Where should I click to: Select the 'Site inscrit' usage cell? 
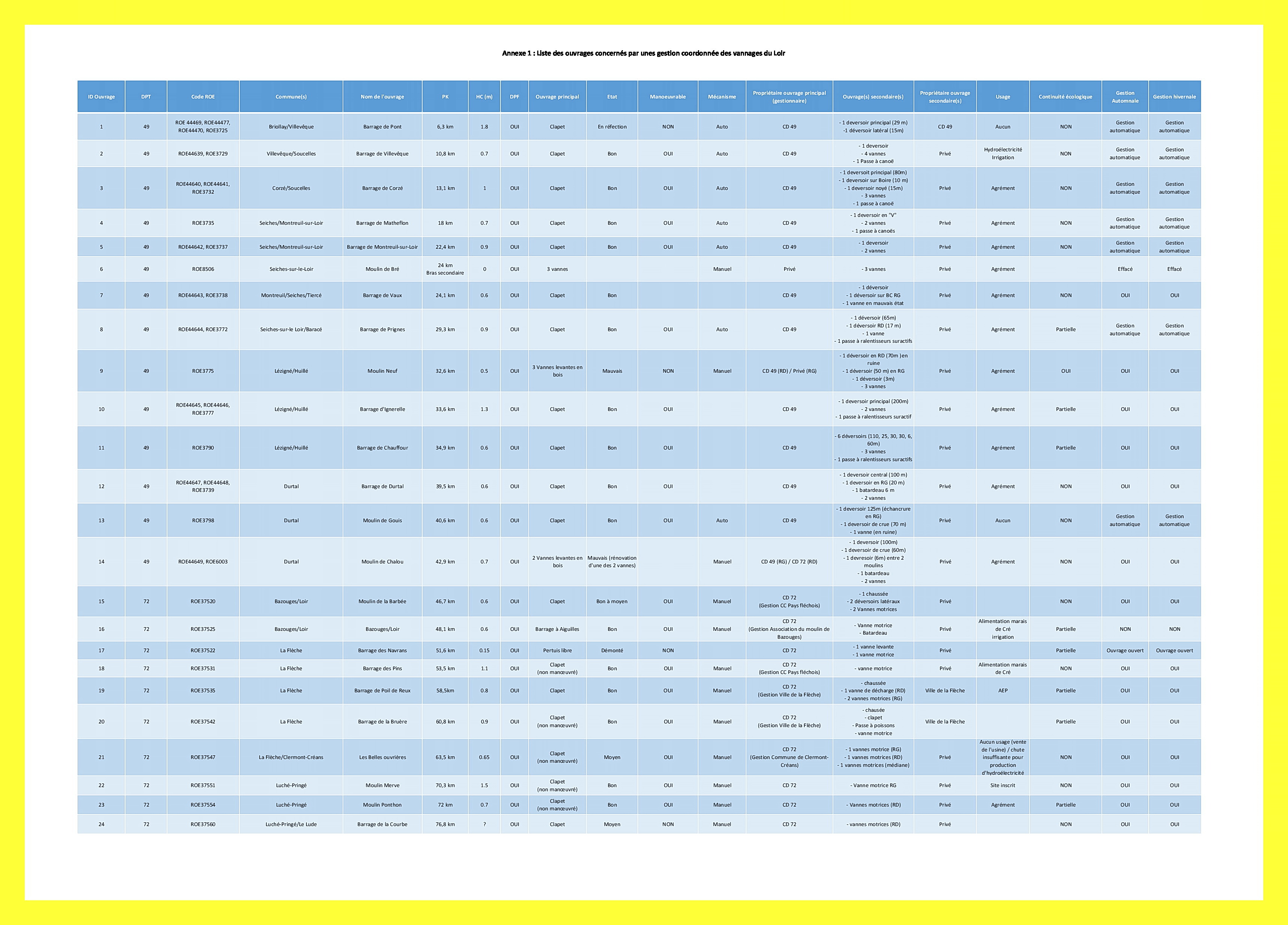coord(1003,785)
